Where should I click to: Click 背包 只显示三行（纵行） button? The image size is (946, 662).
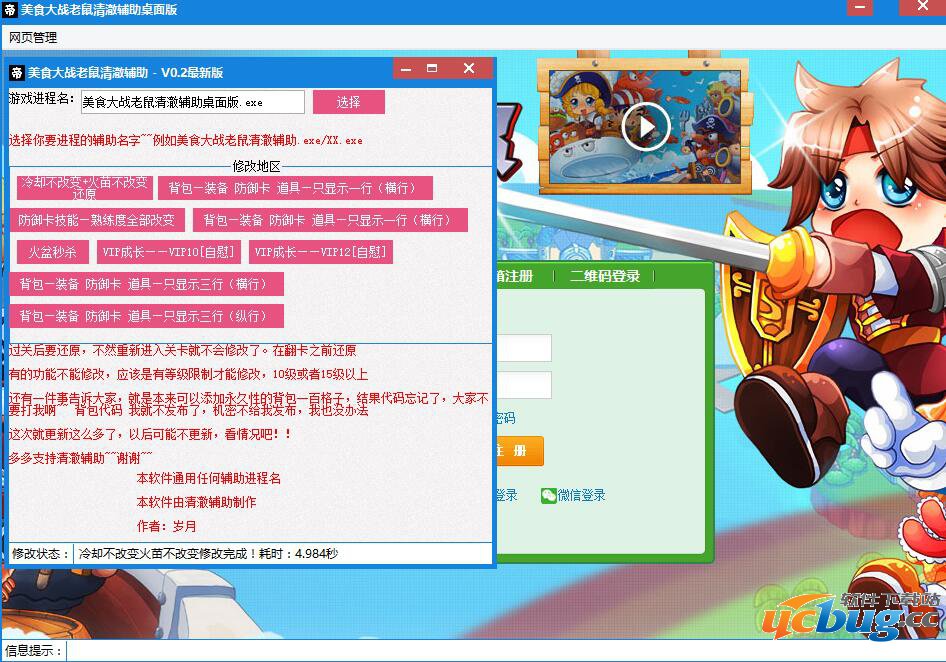pos(146,316)
